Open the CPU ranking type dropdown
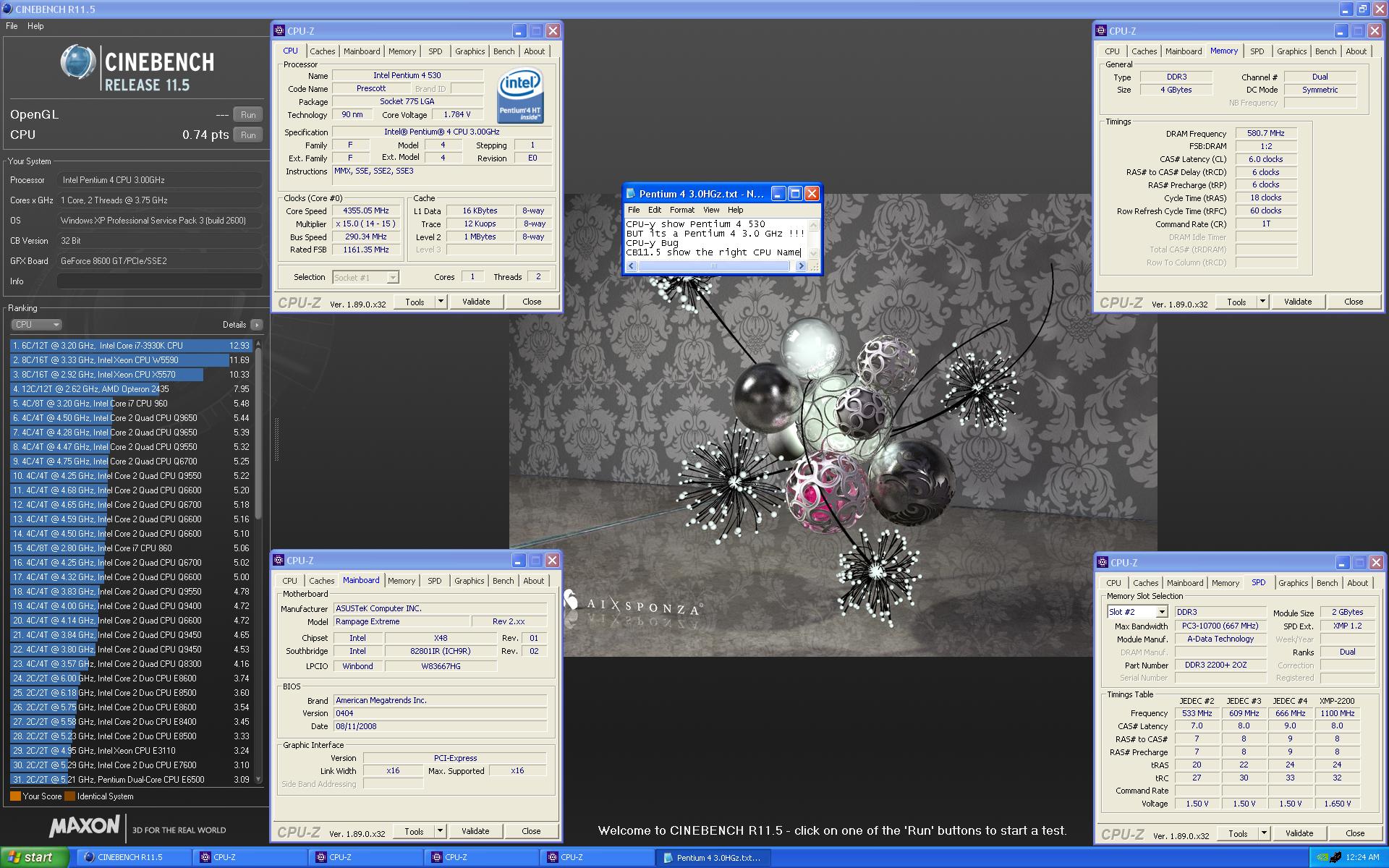Screen dimensions: 1389x868 pyautogui.click(x=36, y=325)
